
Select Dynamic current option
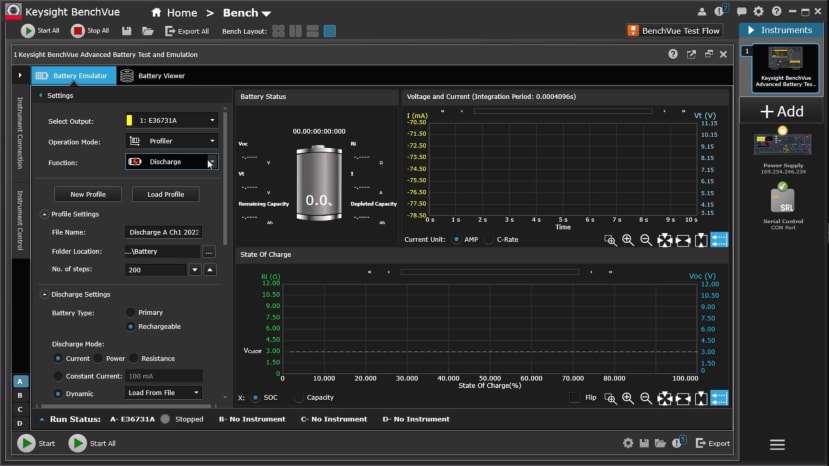[58, 394]
